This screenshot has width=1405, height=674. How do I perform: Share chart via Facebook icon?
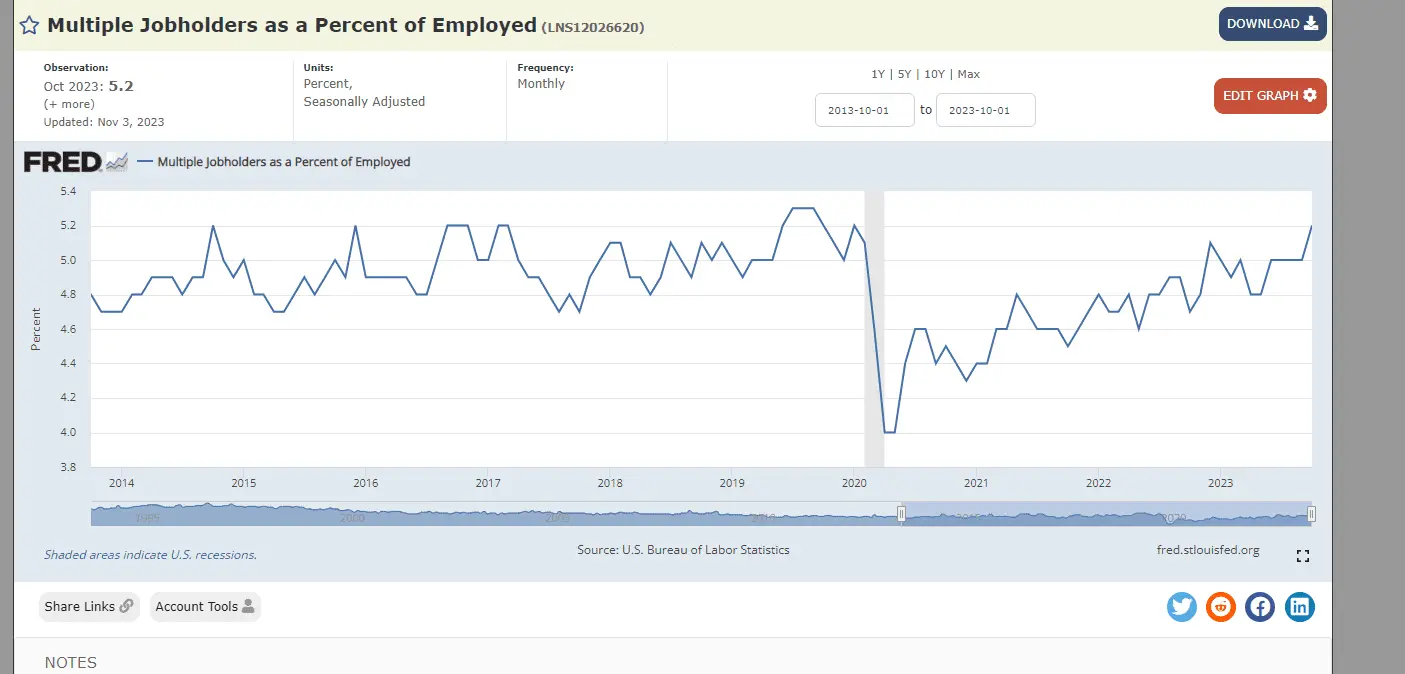[x=1260, y=606]
